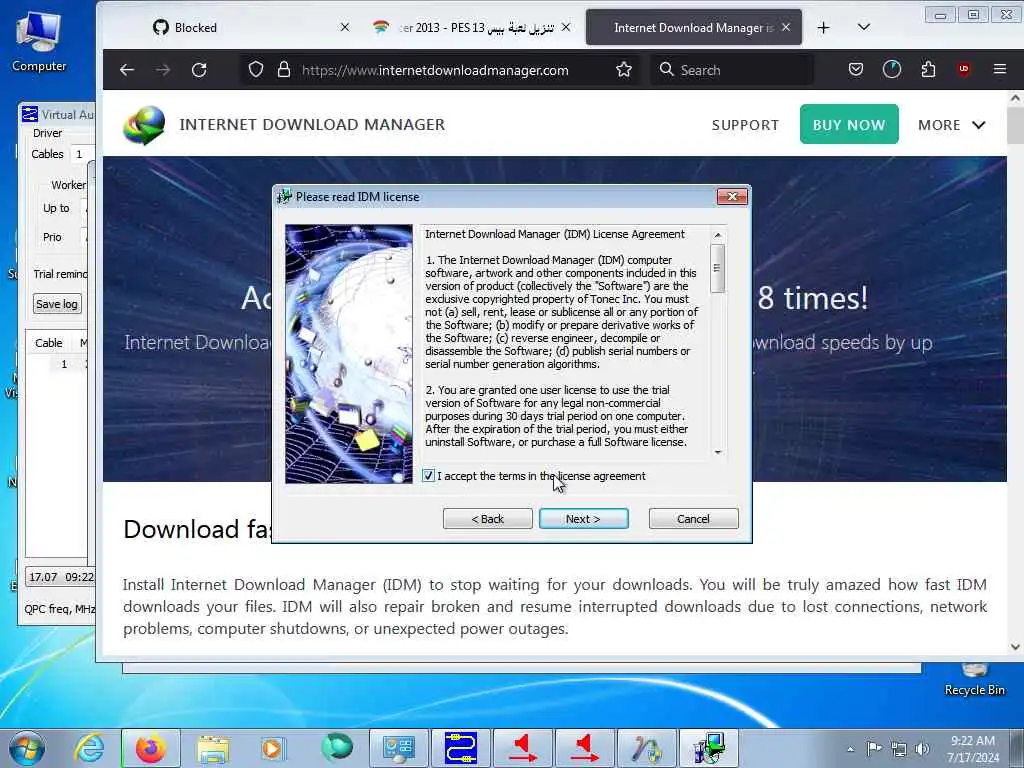Click the uBlock Origin icon

tap(964, 69)
